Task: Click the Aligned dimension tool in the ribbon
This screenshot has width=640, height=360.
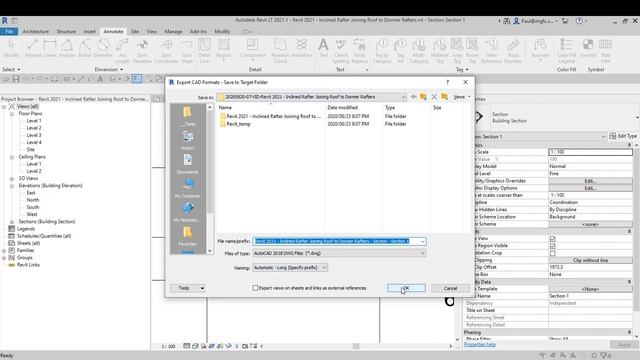Action: click(x=33, y=48)
